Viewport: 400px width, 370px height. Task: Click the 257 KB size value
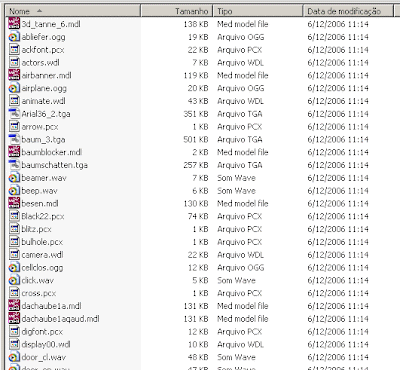coord(196,165)
